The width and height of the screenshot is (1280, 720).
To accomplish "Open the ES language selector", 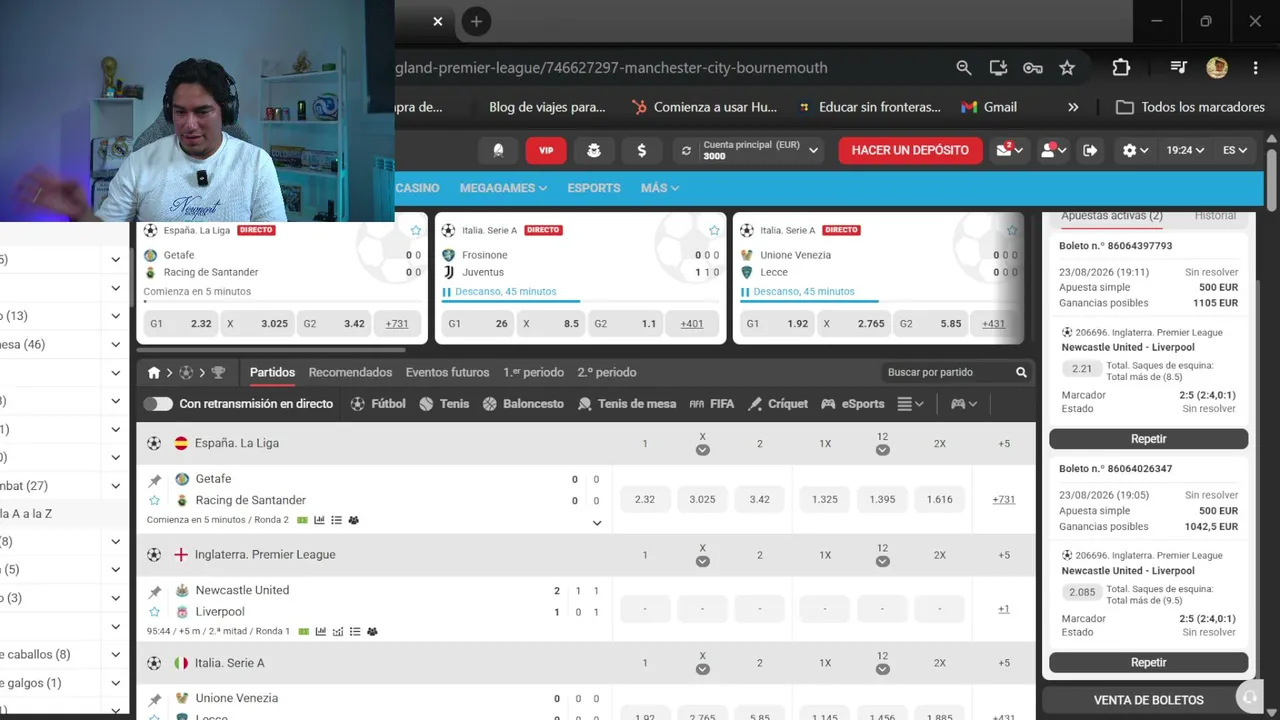I will click(1235, 150).
